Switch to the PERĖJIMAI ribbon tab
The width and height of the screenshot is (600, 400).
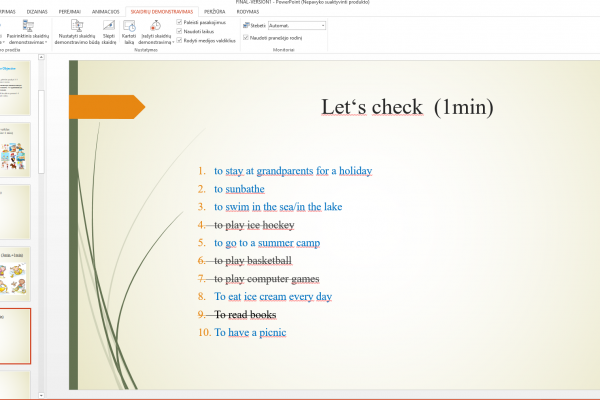click(70, 12)
